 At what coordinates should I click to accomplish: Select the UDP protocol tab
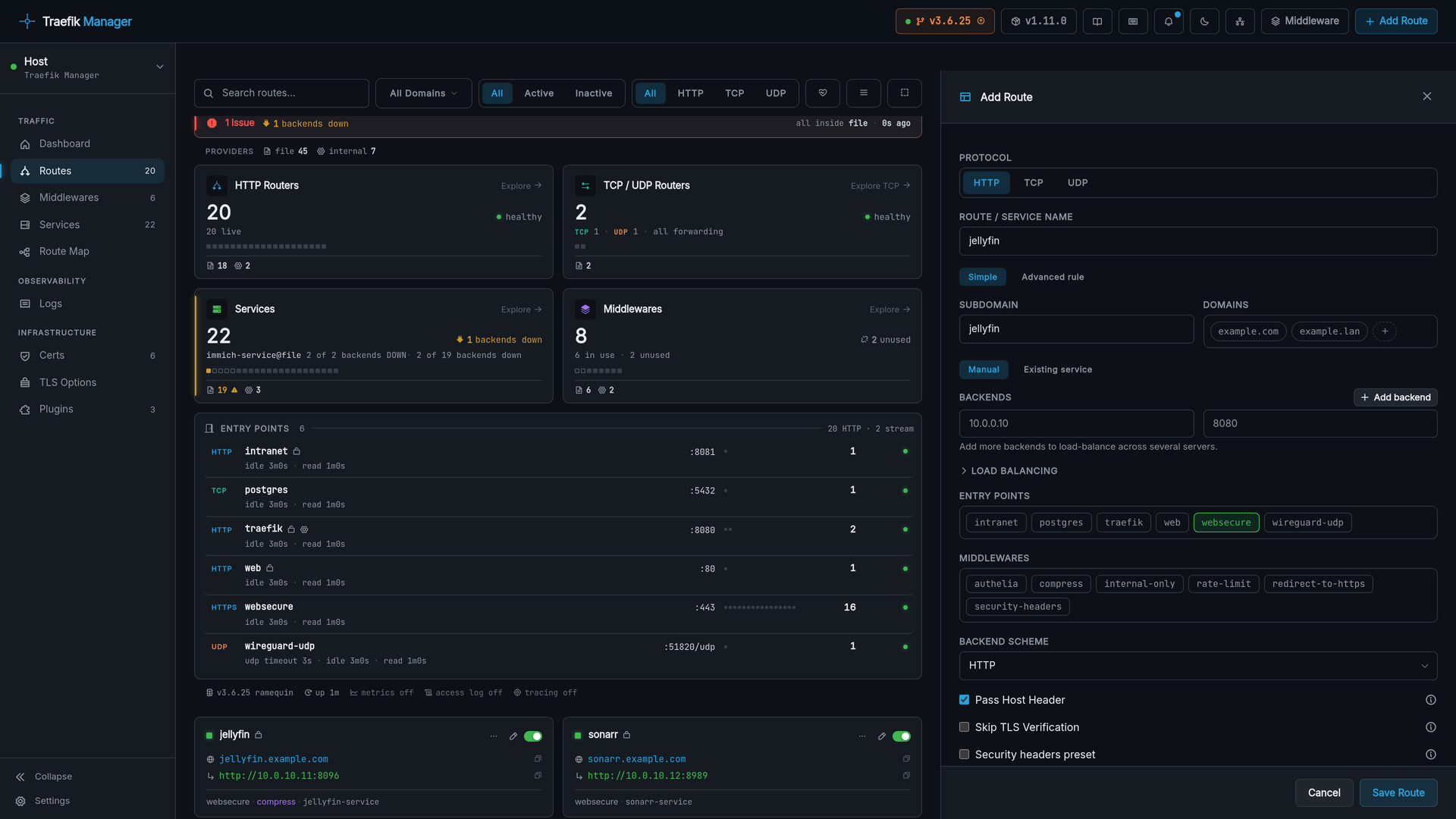(1078, 183)
